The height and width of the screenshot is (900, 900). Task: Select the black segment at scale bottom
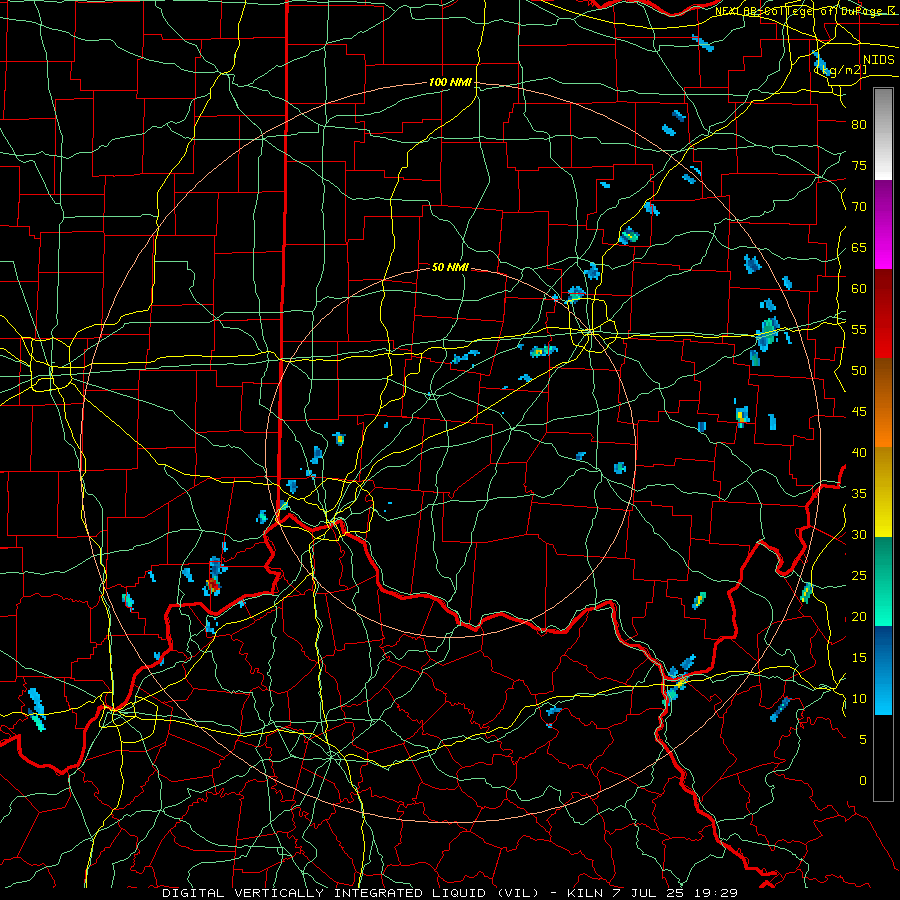coord(883,758)
